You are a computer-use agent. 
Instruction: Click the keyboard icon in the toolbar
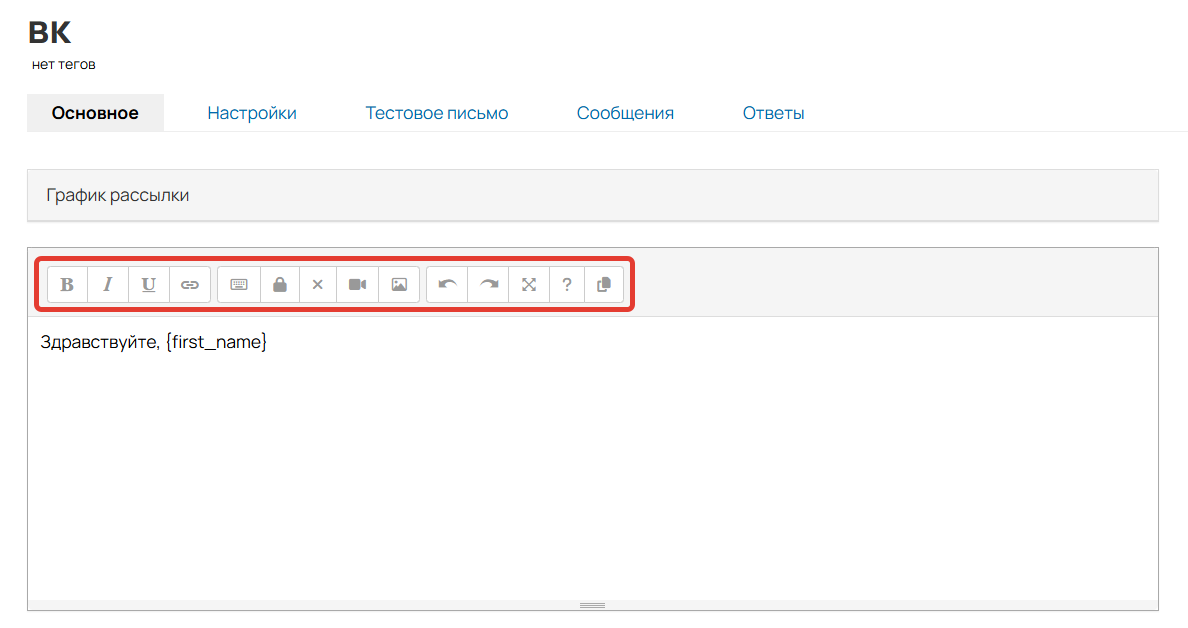click(x=239, y=285)
